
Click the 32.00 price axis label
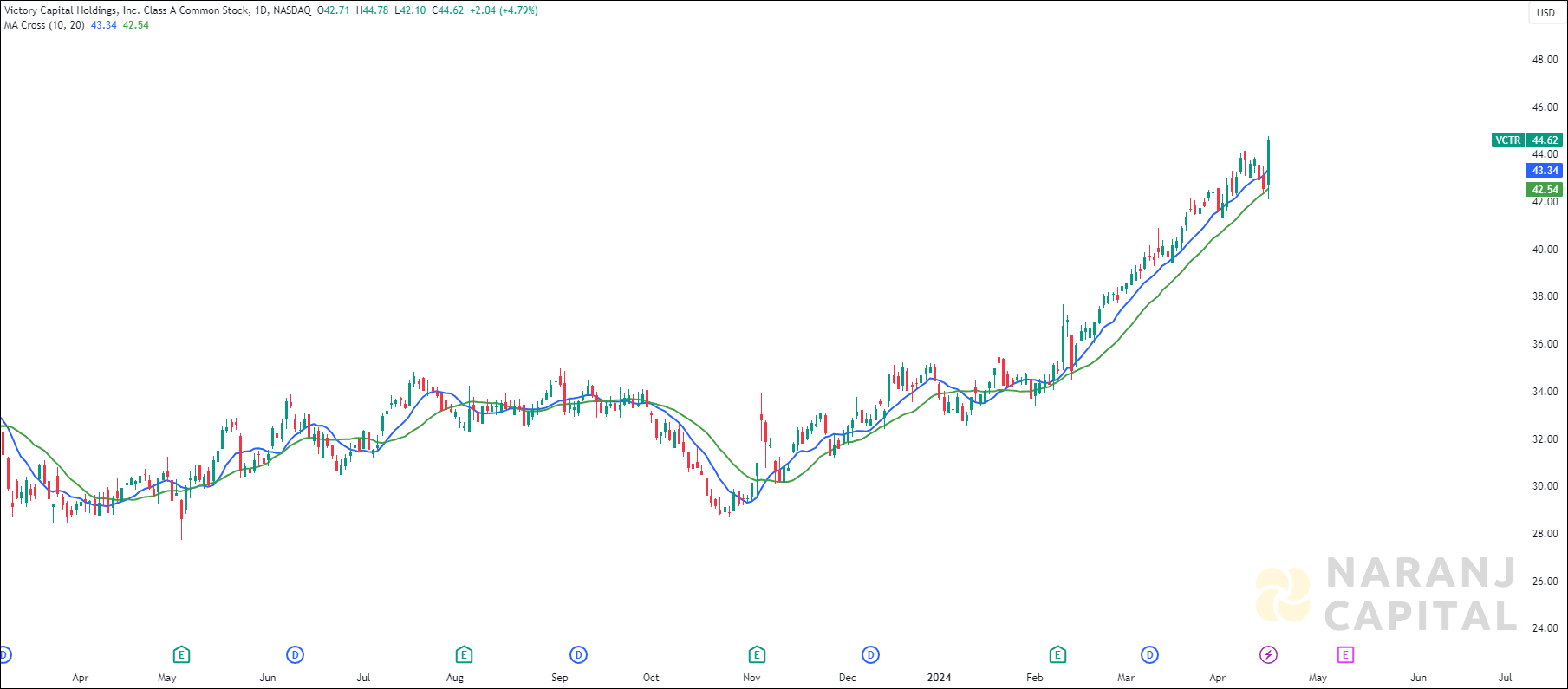1545,439
